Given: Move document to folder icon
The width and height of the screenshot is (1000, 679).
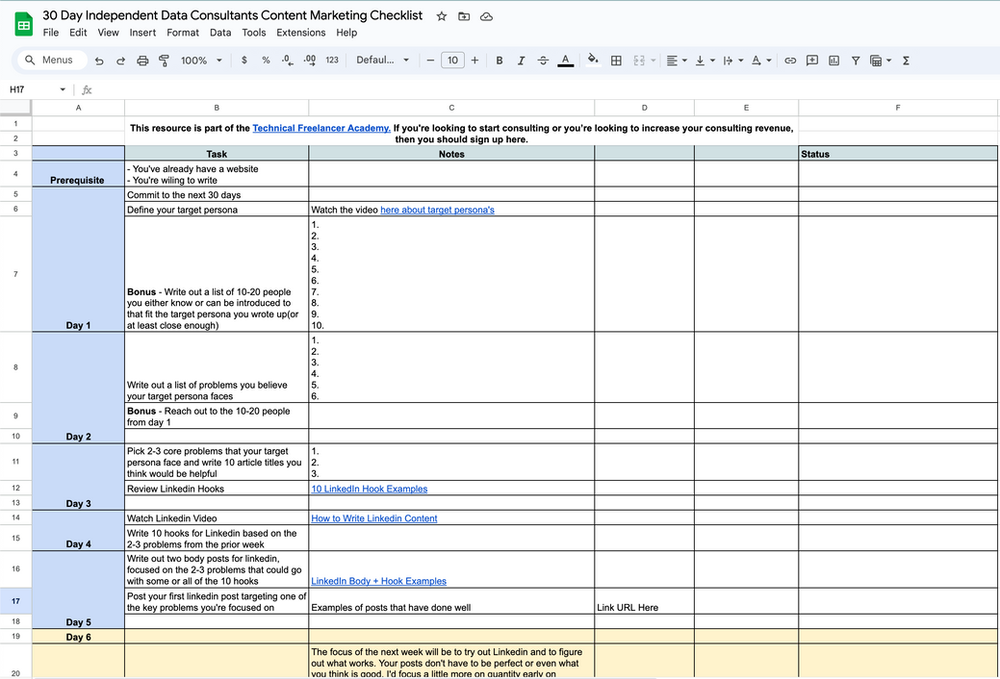Looking at the screenshot, I should point(464,17).
